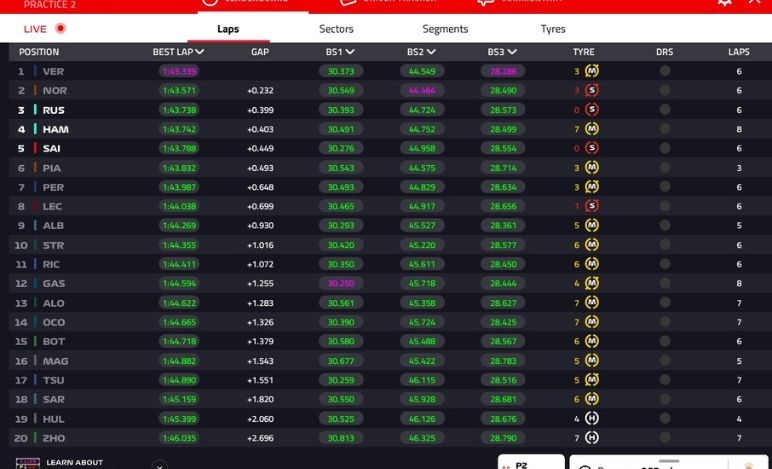Open settings via the top-right gear icon

724,3
